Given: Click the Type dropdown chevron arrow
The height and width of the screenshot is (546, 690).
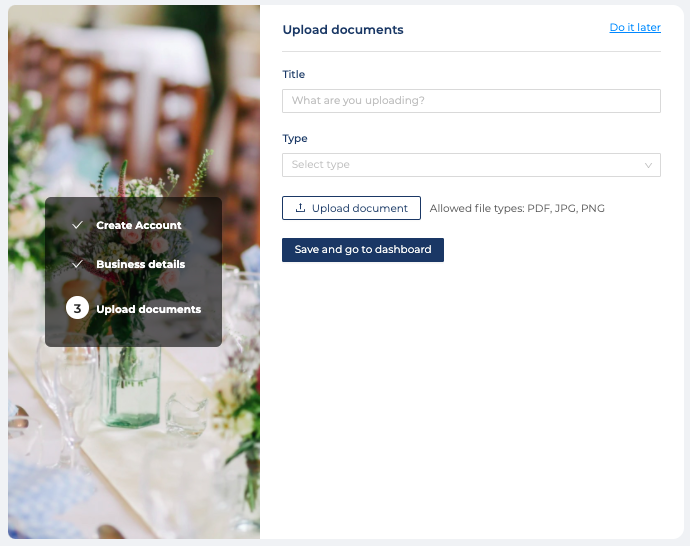Looking at the screenshot, I should [x=648, y=165].
